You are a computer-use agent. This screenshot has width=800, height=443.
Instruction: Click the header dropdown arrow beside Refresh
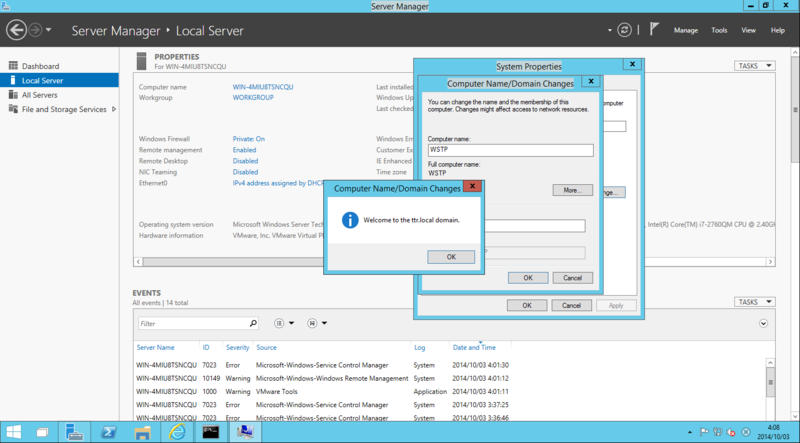(x=610, y=30)
